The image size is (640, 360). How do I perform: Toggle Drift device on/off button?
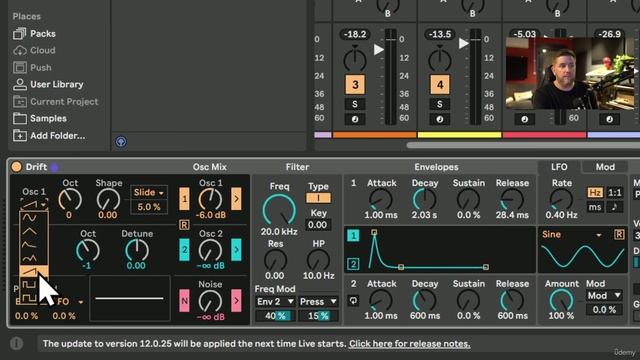pyautogui.click(x=16, y=167)
